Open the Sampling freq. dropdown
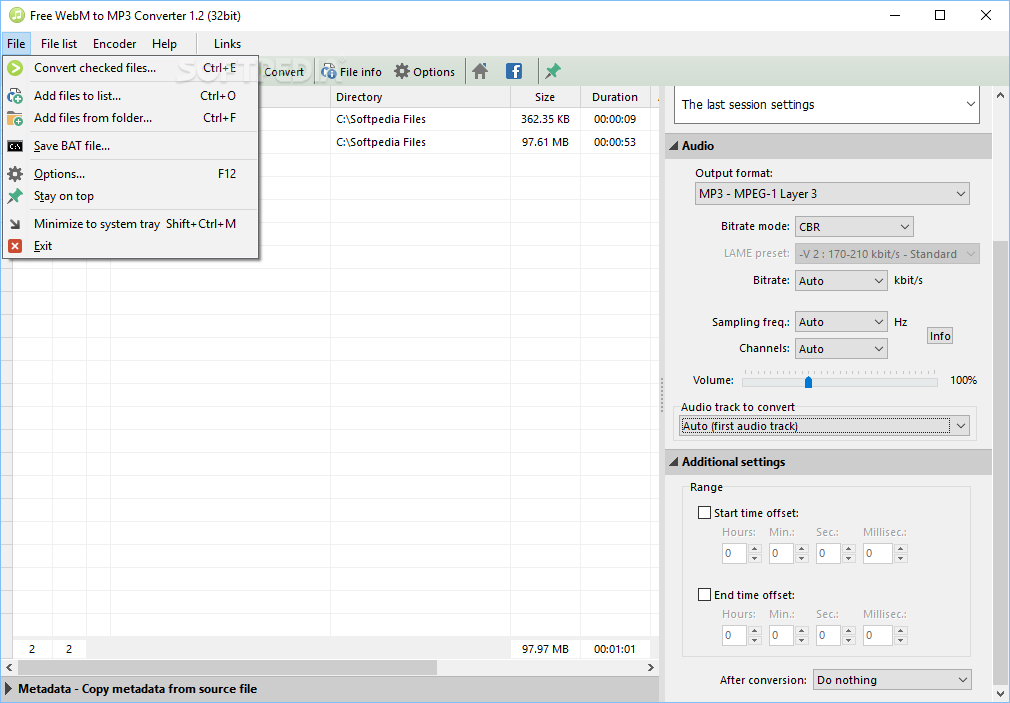The image size is (1010, 703). pyautogui.click(x=841, y=322)
